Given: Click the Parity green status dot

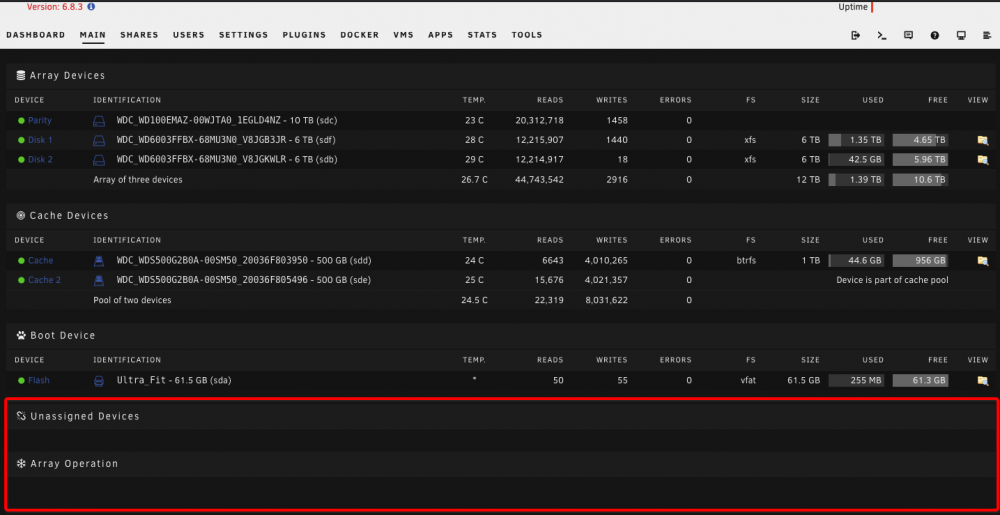Looking at the screenshot, I should (x=21, y=120).
